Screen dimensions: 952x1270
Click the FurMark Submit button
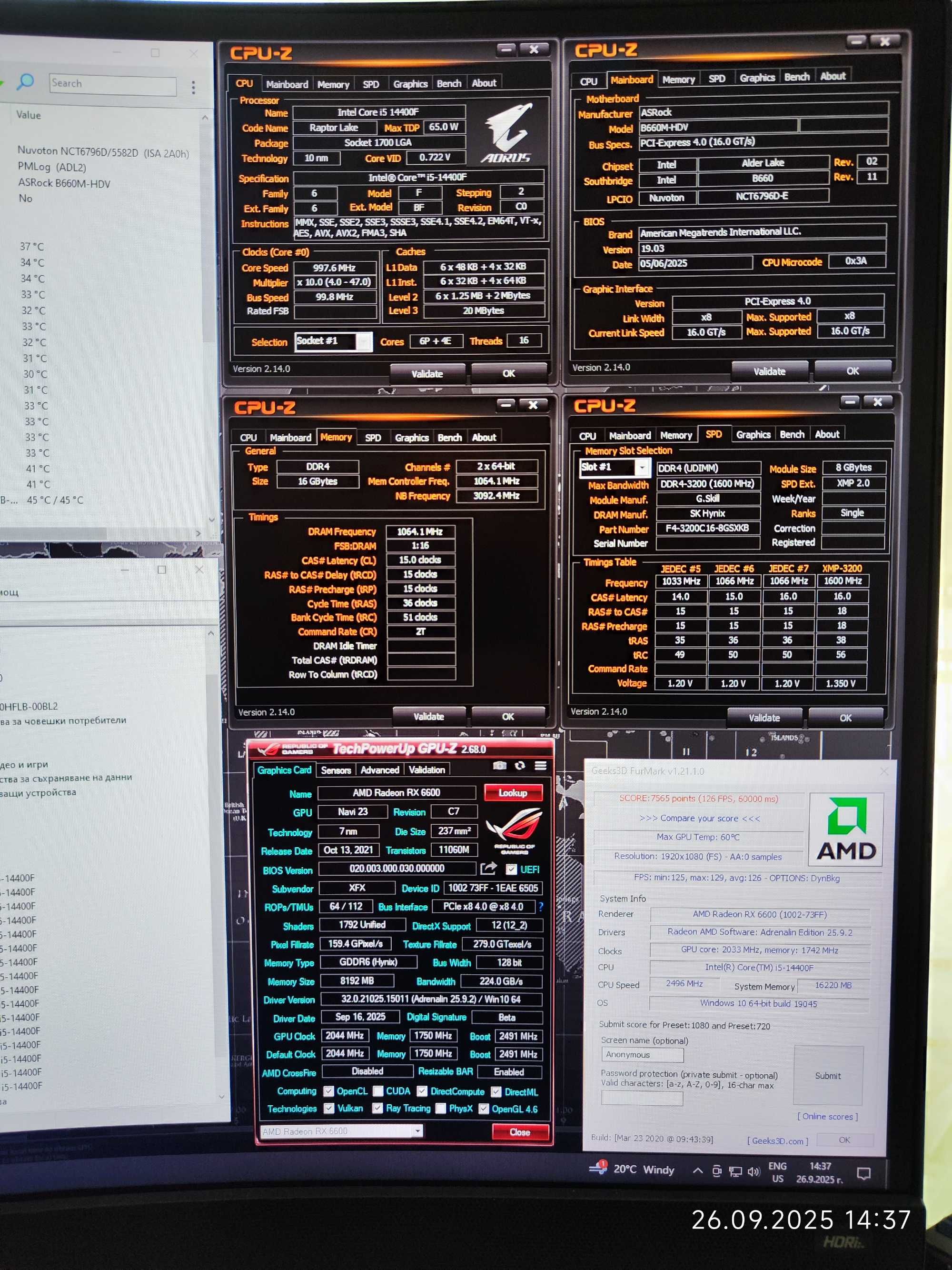(827, 1075)
